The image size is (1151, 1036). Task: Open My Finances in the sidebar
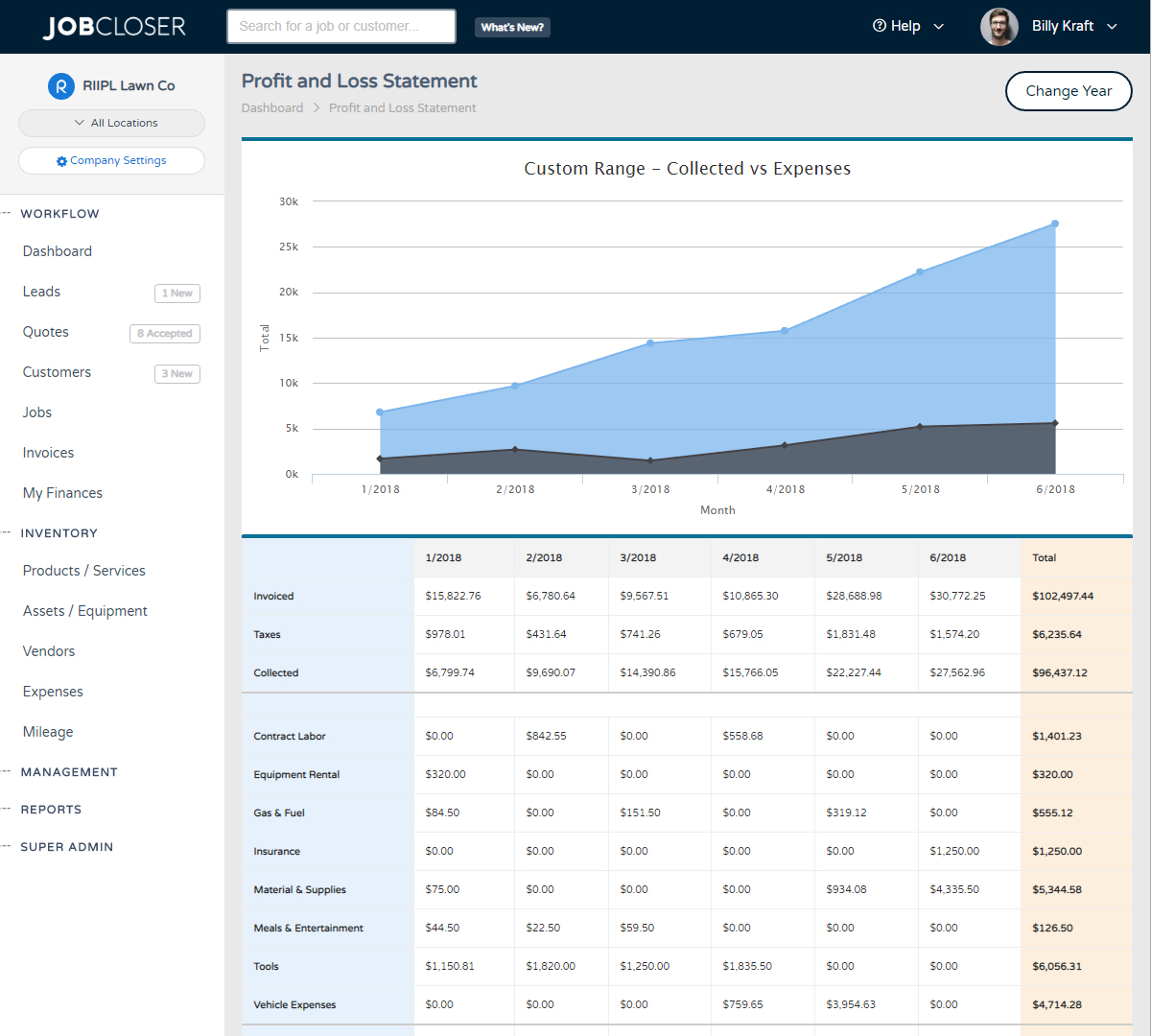(62, 493)
